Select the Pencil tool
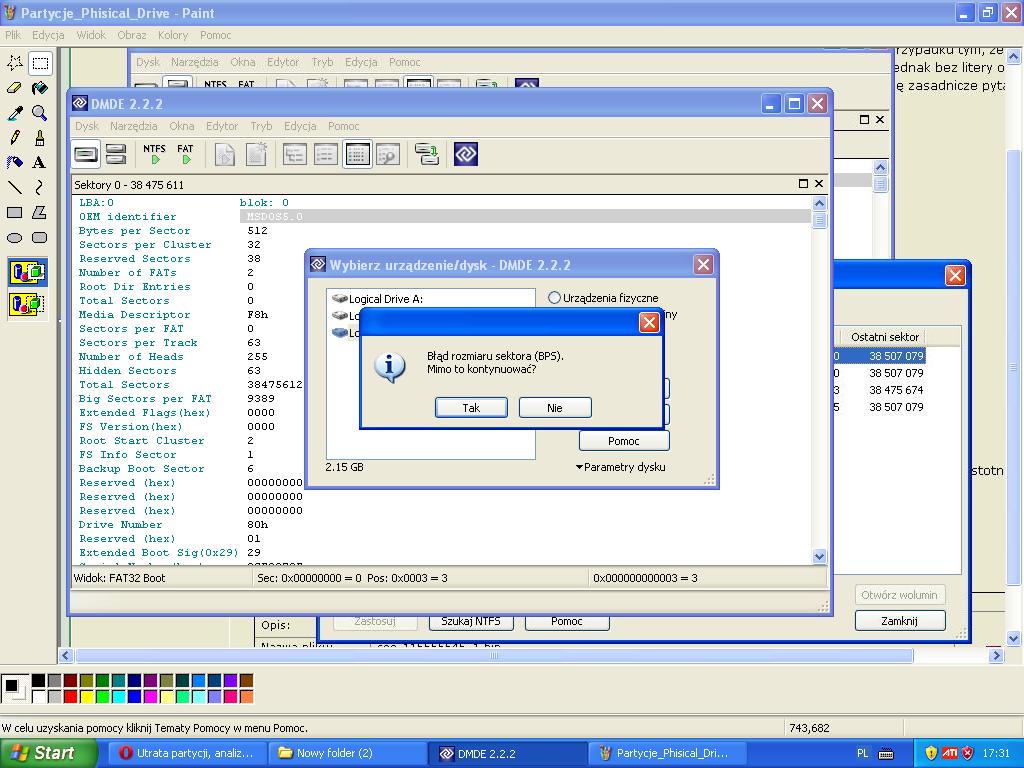The width and height of the screenshot is (1024, 768). [x=15, y=137]
